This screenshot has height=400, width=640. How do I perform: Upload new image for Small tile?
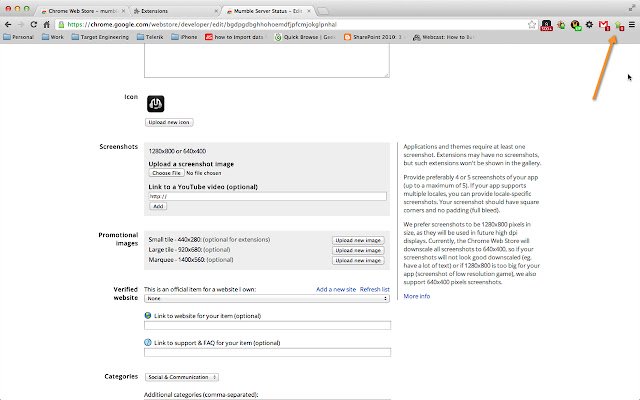pos(358,240)
